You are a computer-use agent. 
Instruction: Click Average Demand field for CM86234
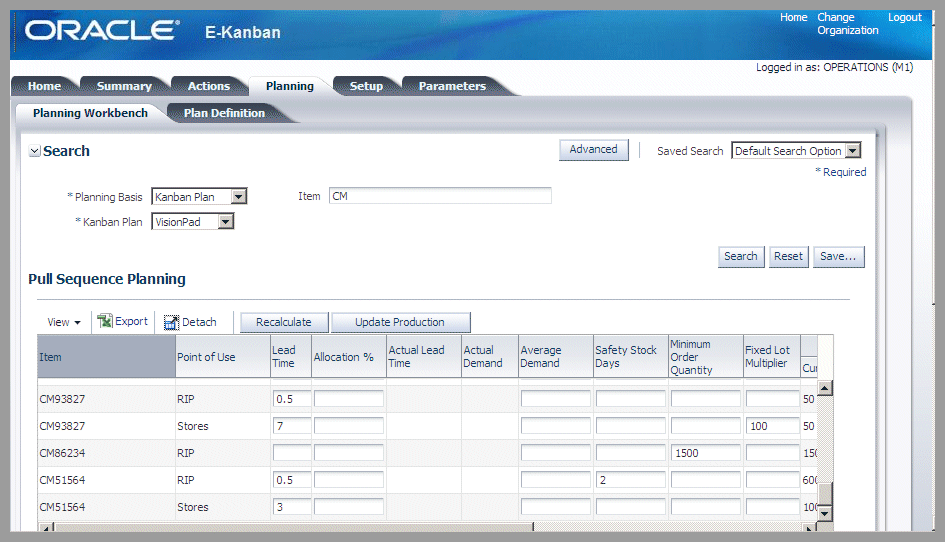click(556, 453)
